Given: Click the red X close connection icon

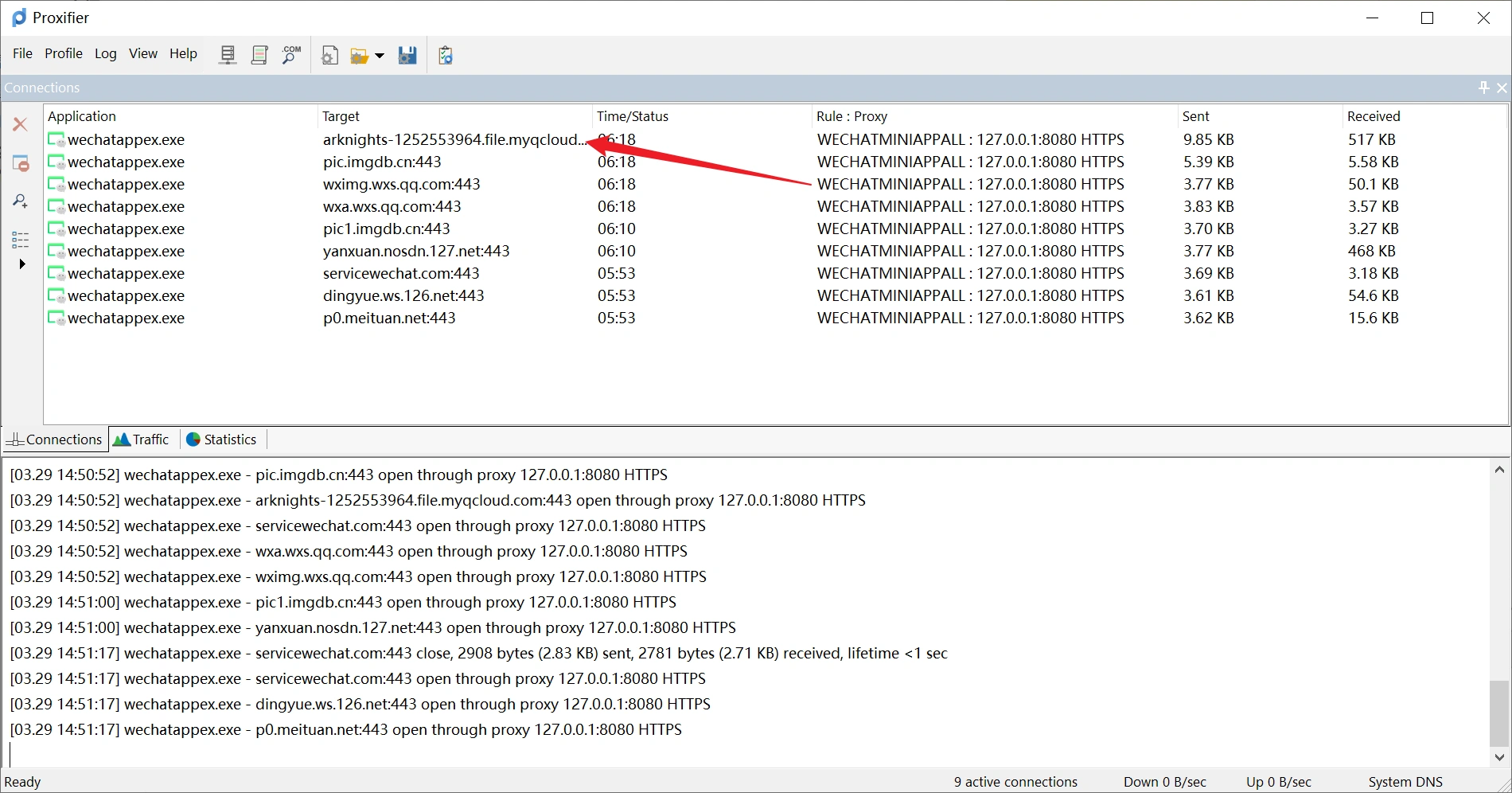Looking at the screenshot, I should click(x=21, y=124).
